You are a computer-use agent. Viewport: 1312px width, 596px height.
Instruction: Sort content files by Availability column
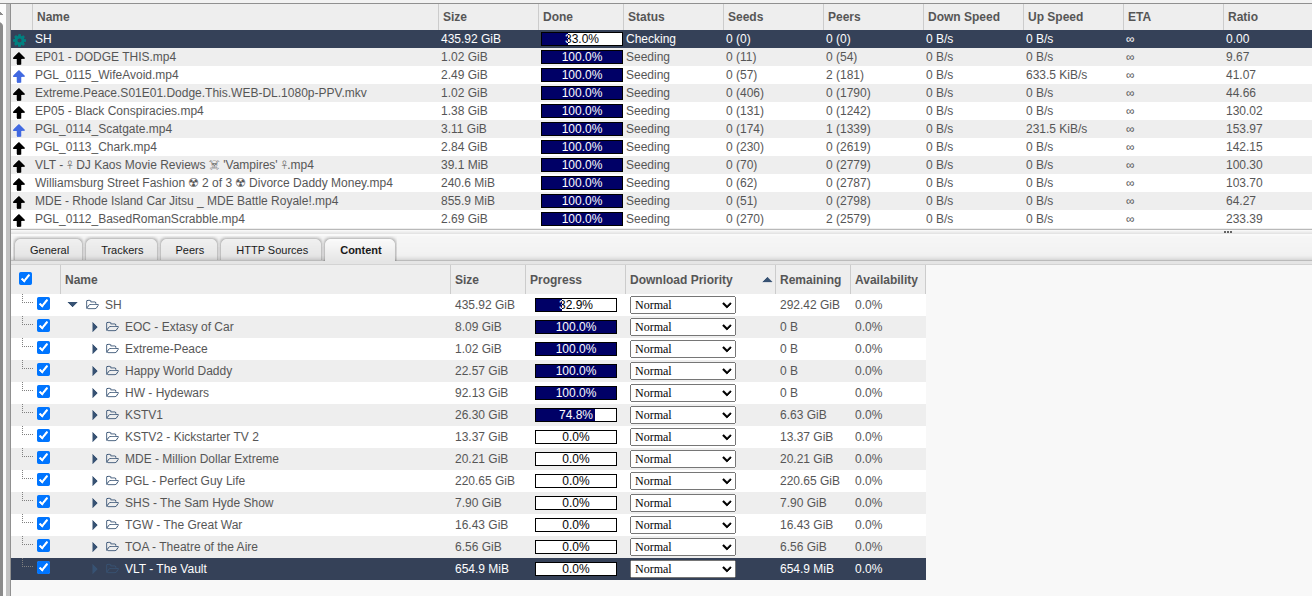[x=886, y=280]
